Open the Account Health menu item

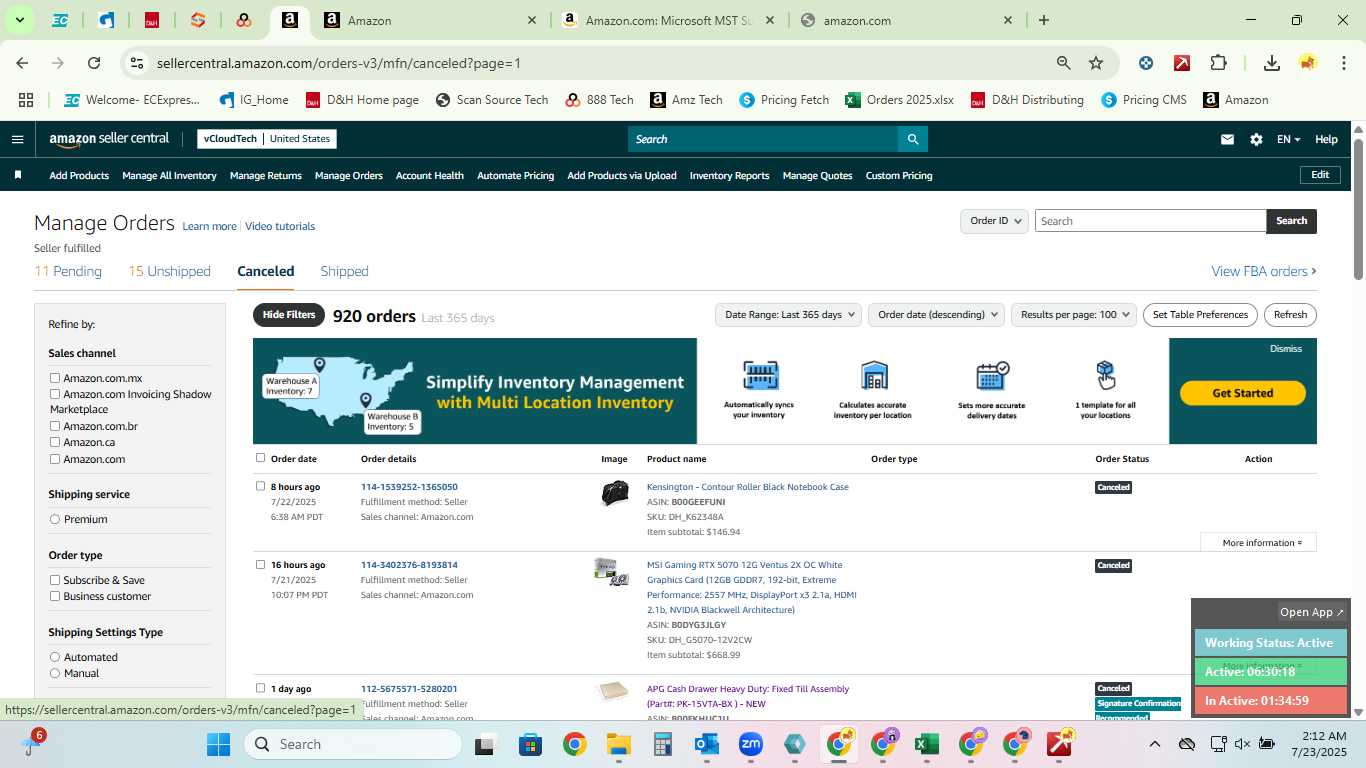[x=430, y=175]
